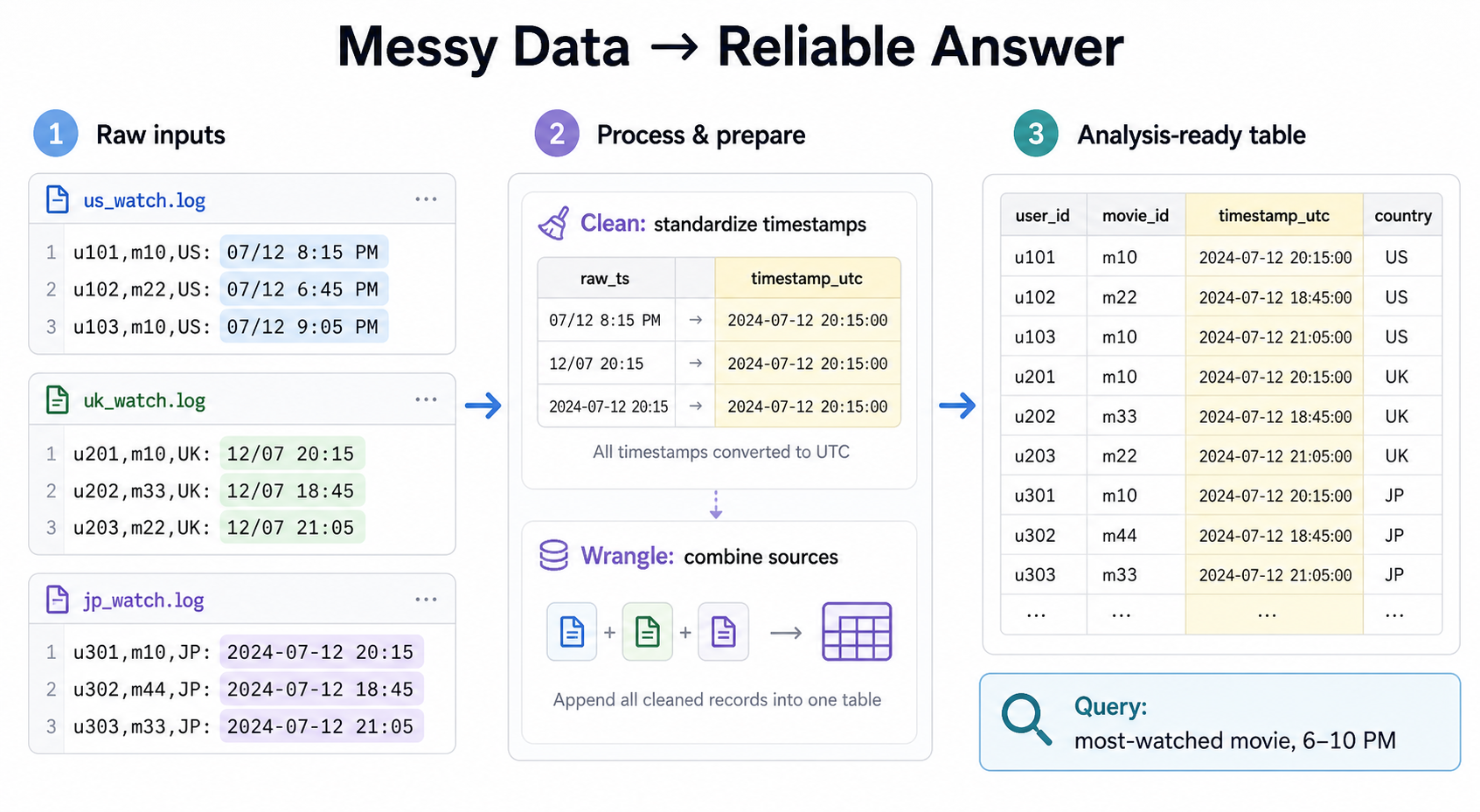The height and width of the screenshot is (812, 1480).
Task: Select the user_id column header
Action: 1043,215
